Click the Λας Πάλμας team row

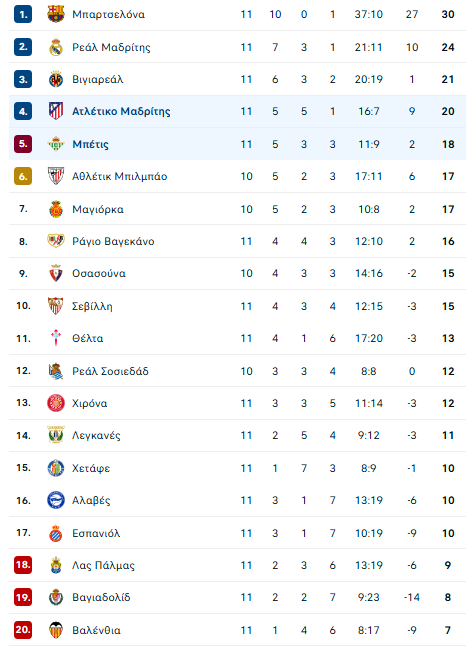click(237, 565)
